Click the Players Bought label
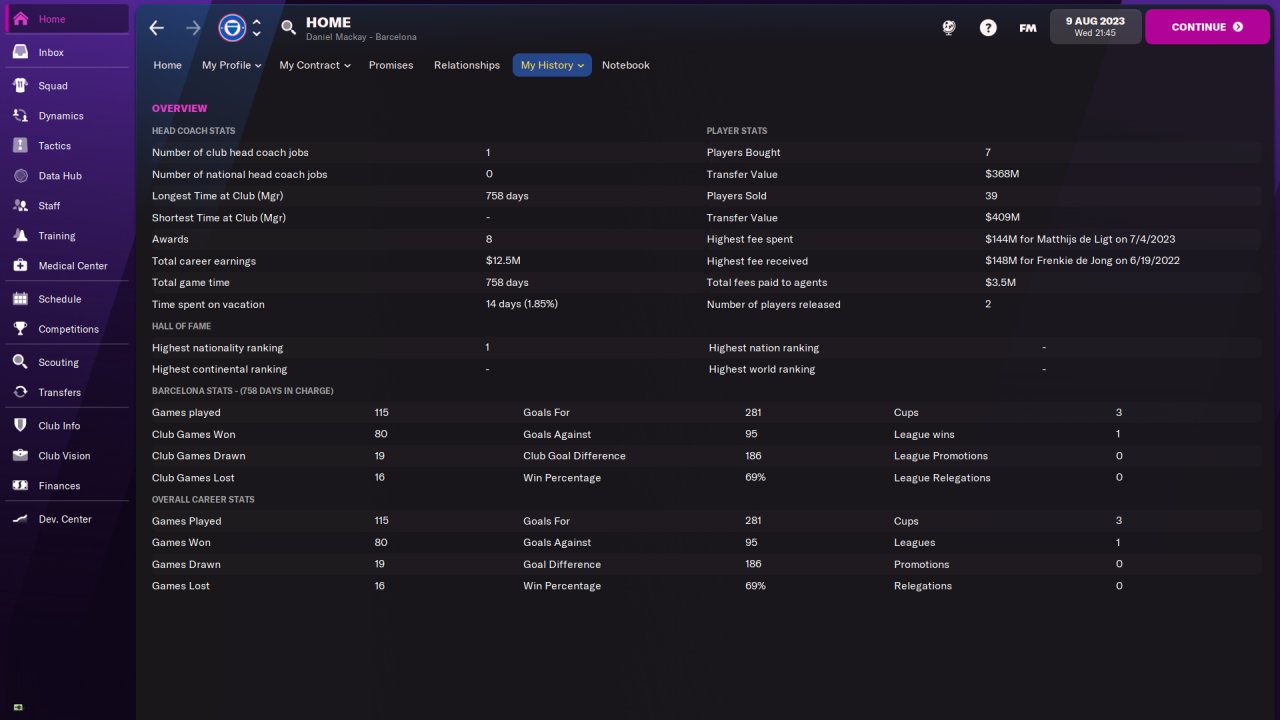1280x720 pixels. (743, 153)
